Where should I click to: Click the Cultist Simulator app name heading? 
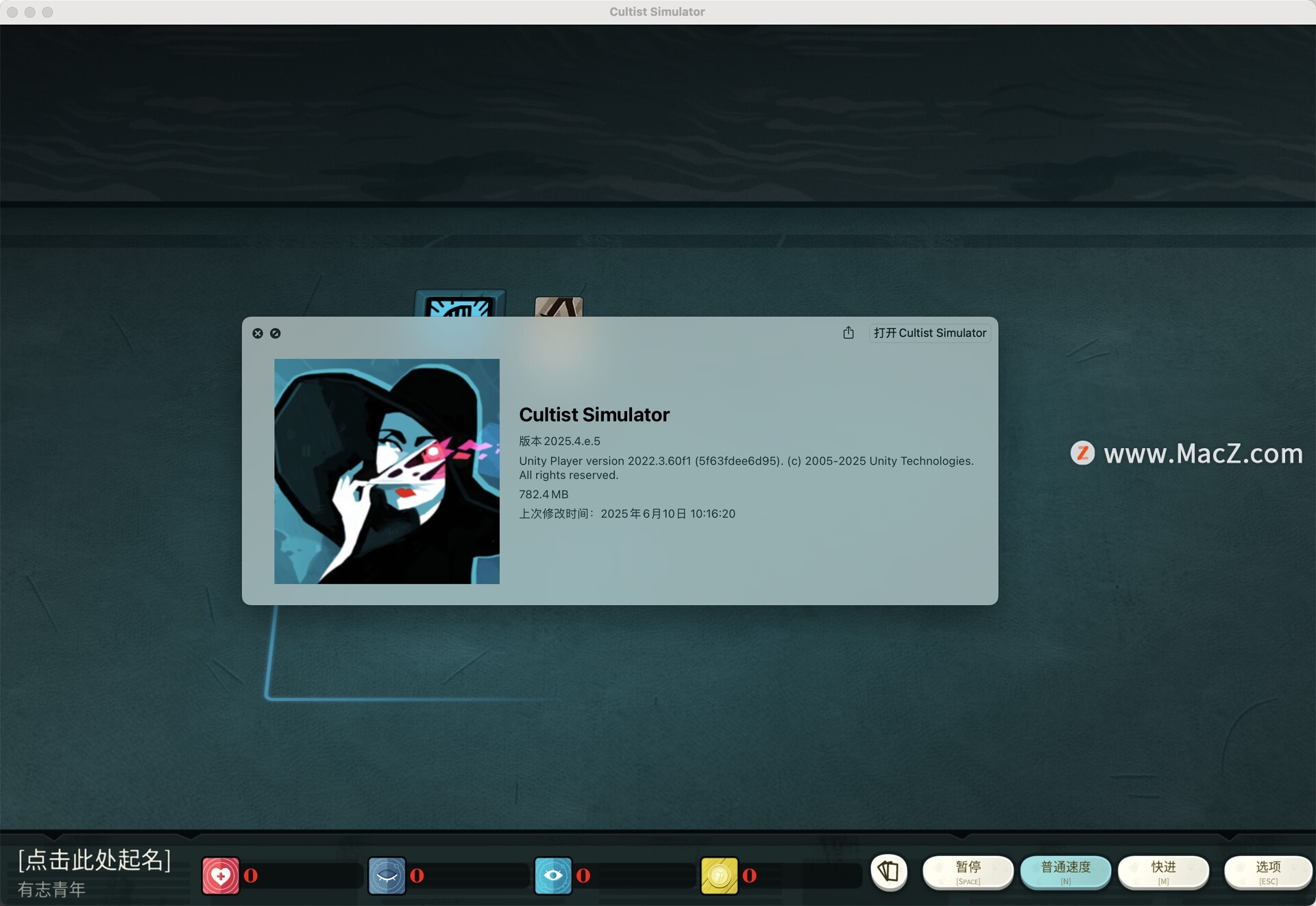point(594,415)
